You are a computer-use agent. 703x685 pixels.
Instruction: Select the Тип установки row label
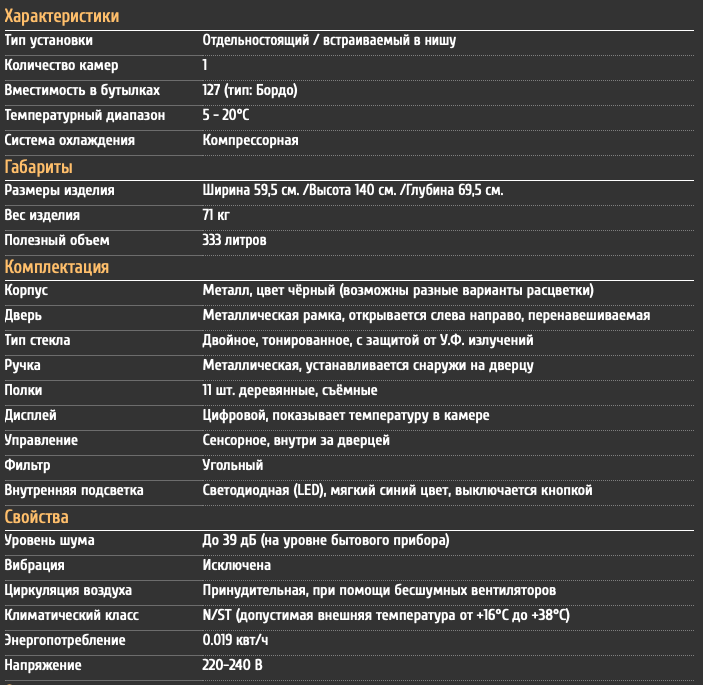point(48,40)
